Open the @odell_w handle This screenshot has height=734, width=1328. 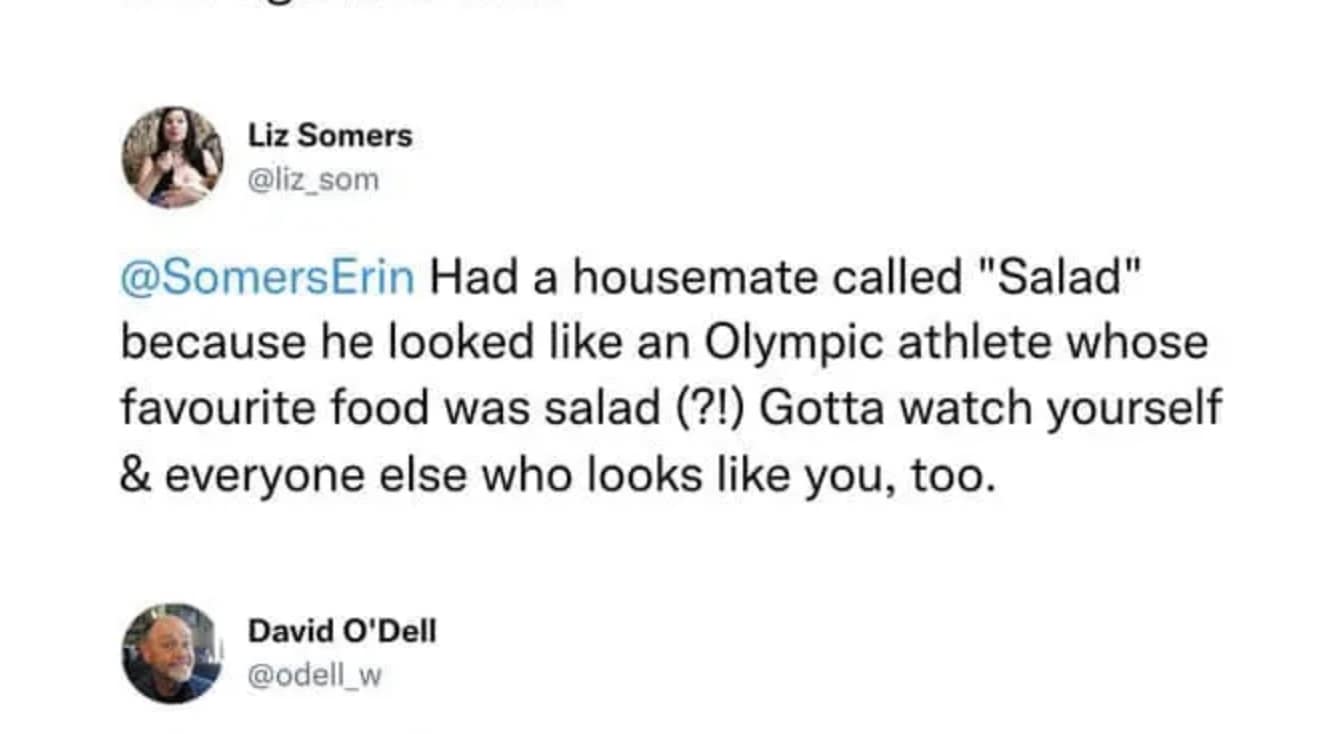point(315,676)
